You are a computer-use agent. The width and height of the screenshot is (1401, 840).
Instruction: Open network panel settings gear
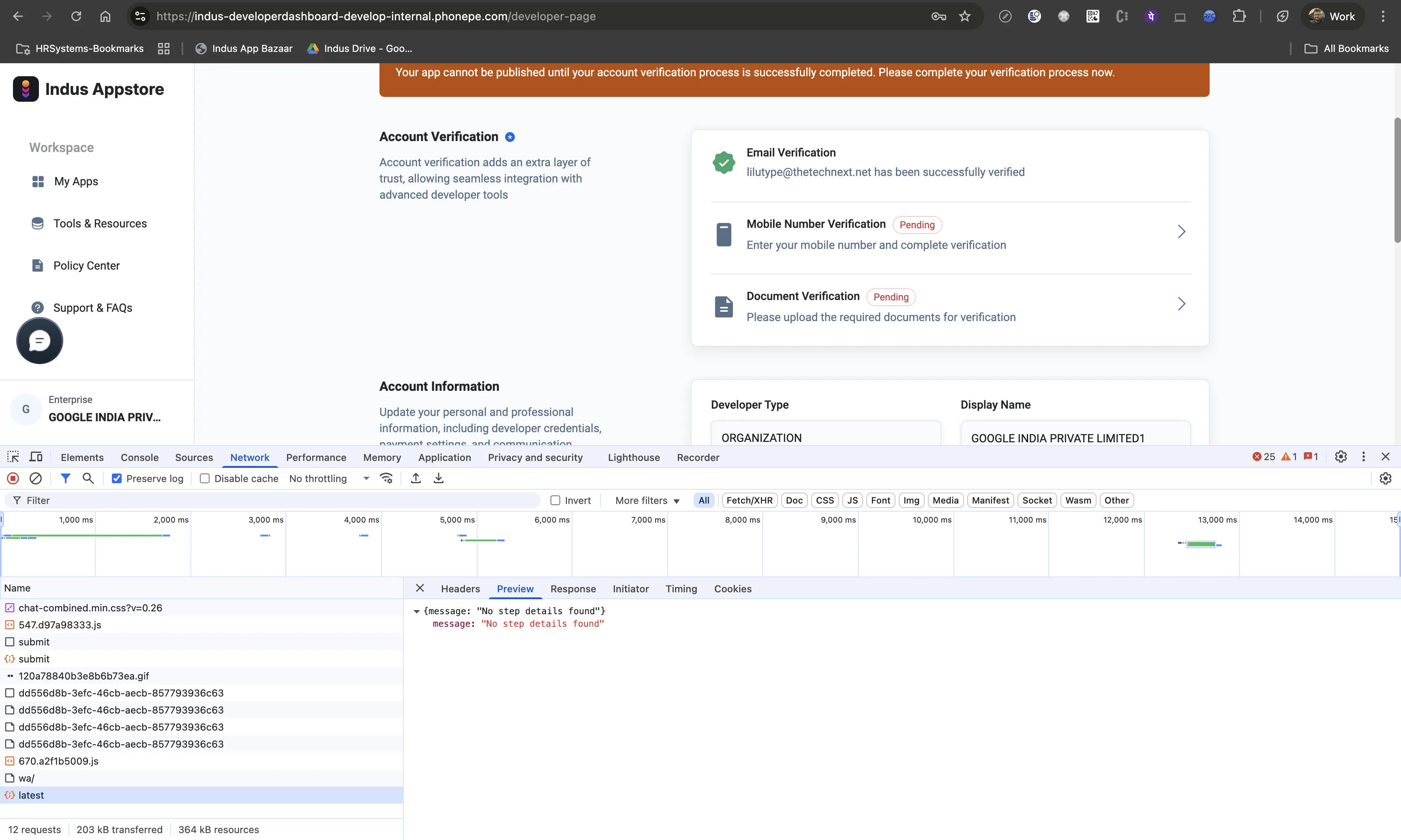(1385, 478)
